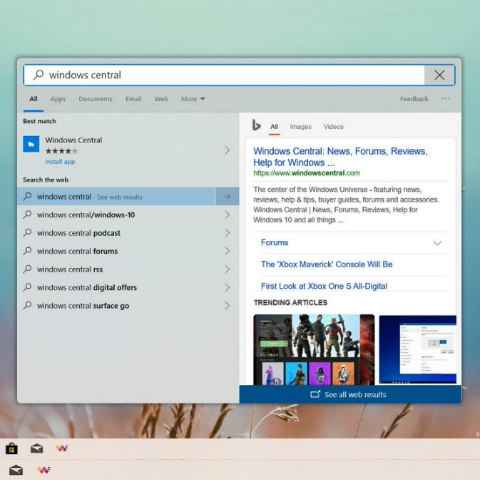Viewport: 480px width, 480px height.
Task: Open the Fortnite trending article thumbnail
Action: pyautogui.click(x=314, y=350)
